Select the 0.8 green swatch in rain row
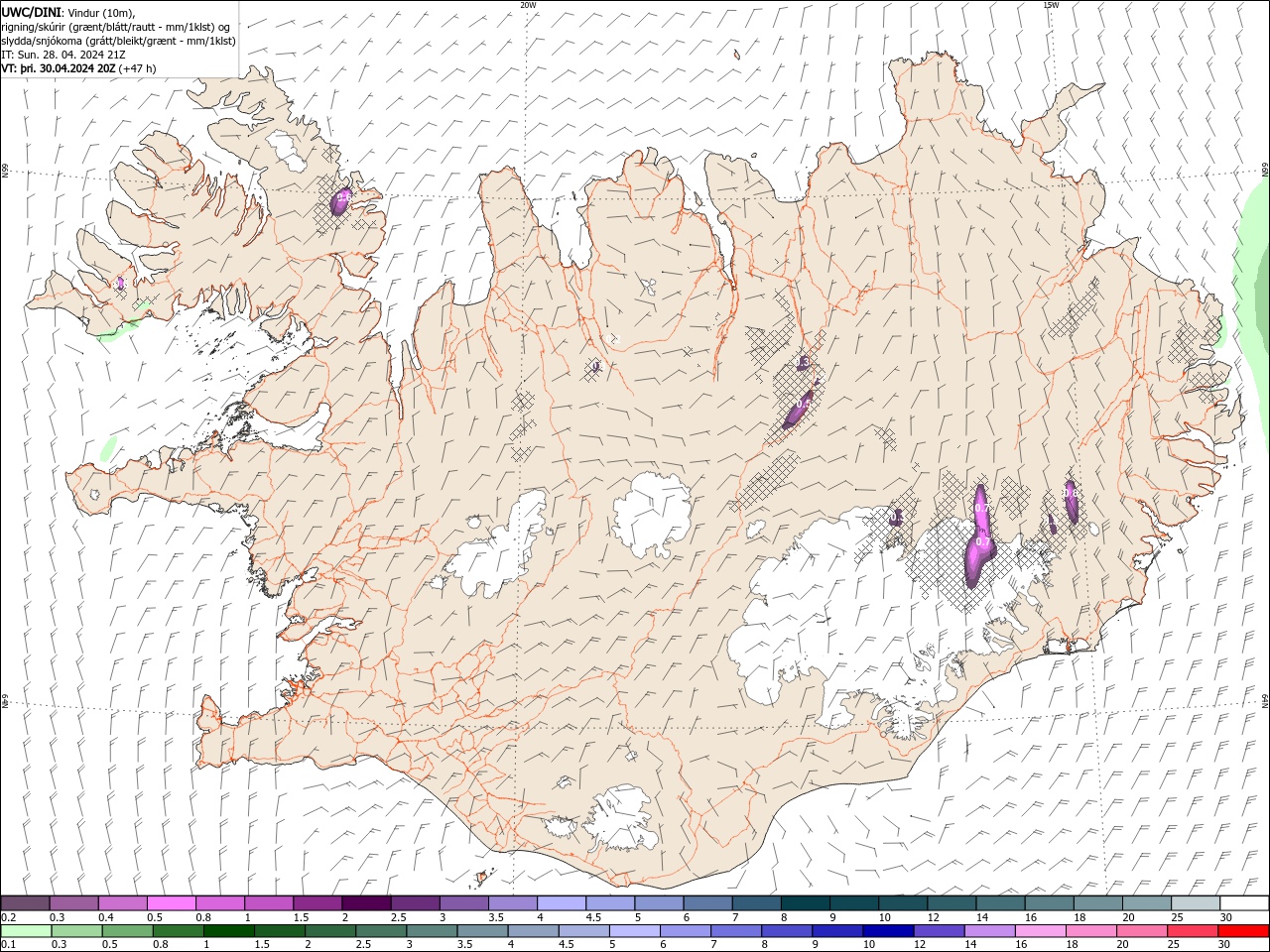This screenshot has height=952, width=1270. click(x=178, y=931)
